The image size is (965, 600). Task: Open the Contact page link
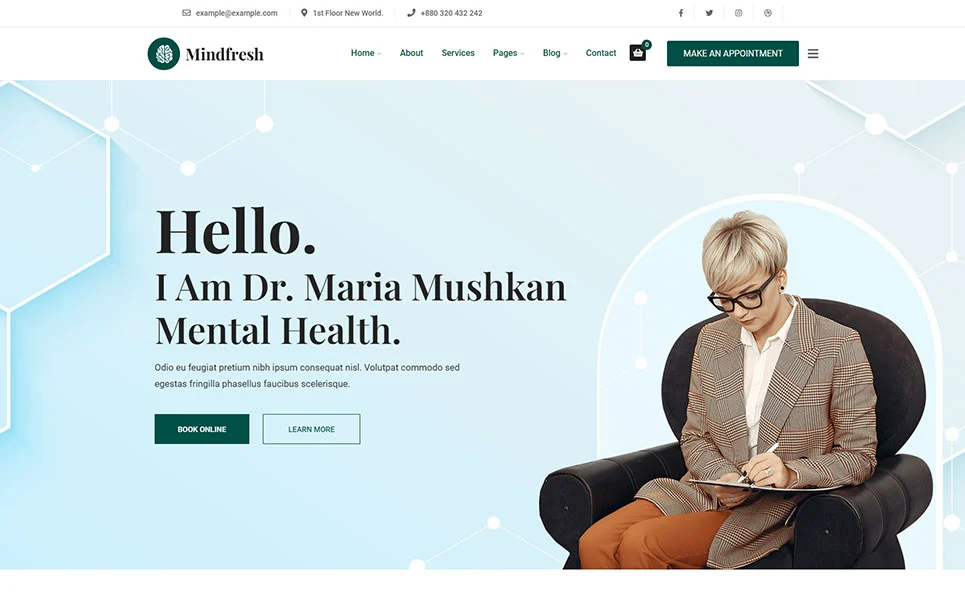coord(601,53)
